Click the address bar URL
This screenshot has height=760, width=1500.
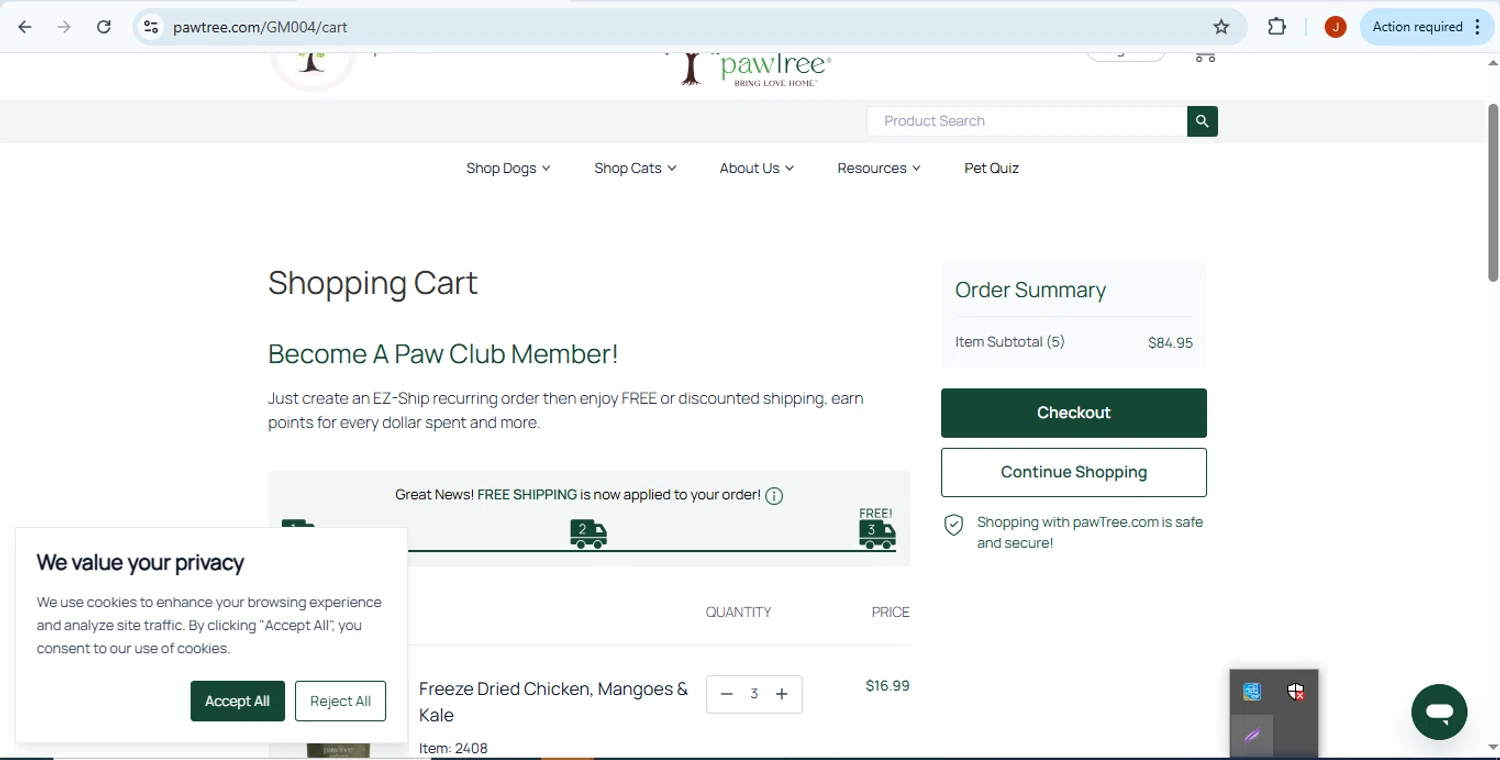tap(260, 27)
